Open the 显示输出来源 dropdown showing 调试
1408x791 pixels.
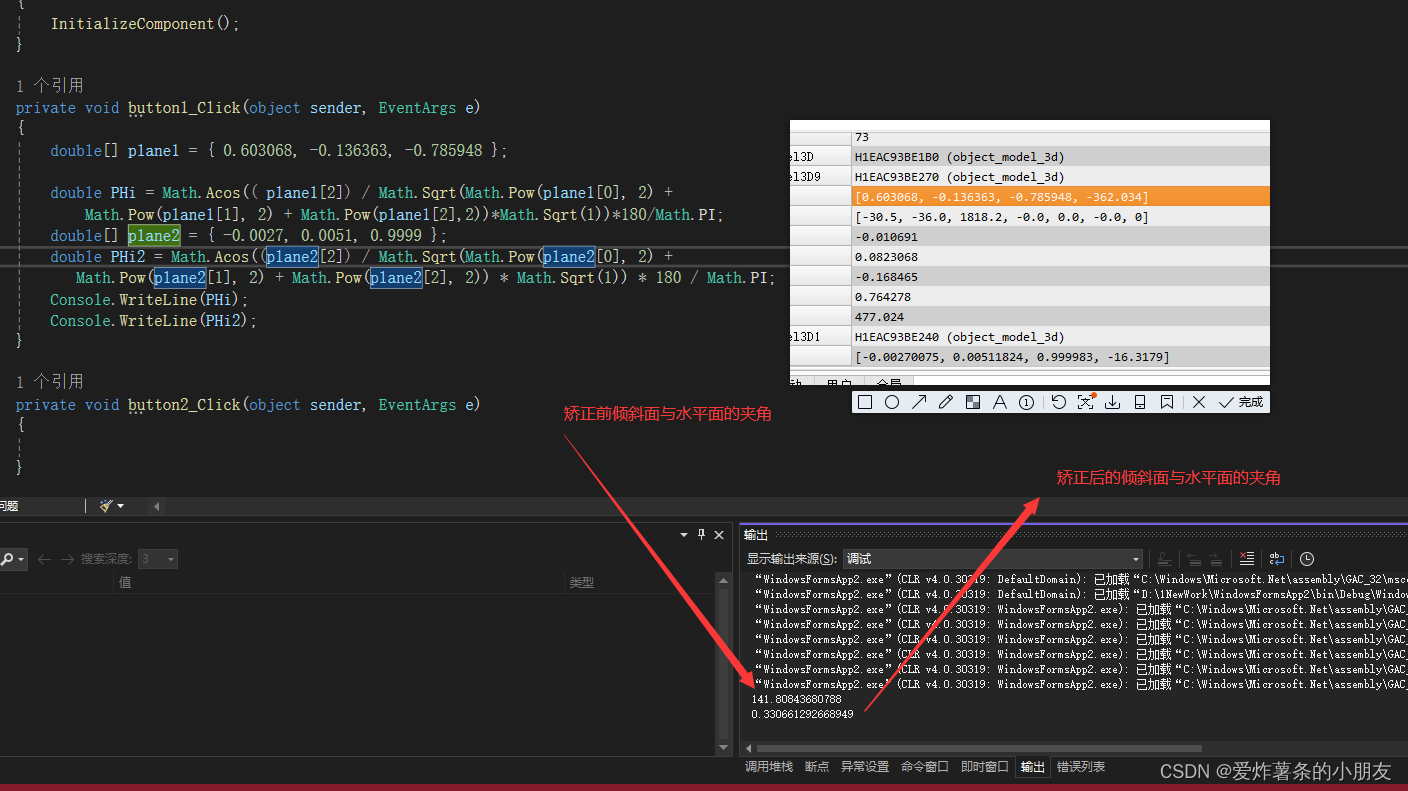pyautogui.click(x=993, y=559)
